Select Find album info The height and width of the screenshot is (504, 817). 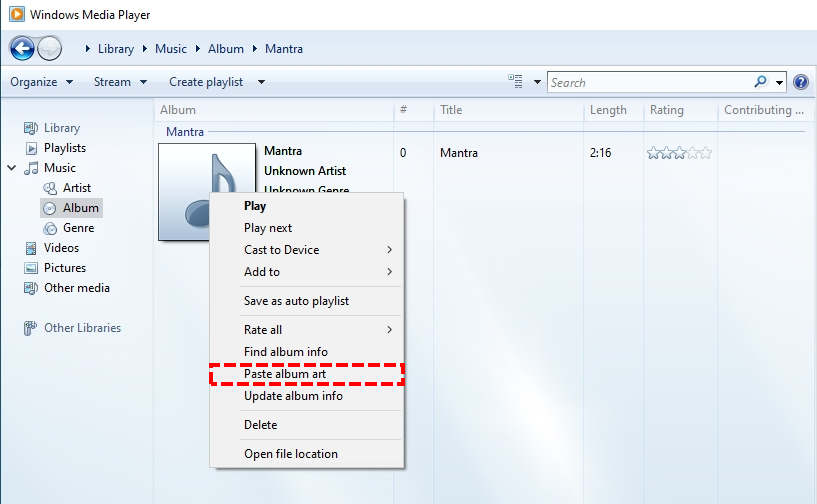307,351
